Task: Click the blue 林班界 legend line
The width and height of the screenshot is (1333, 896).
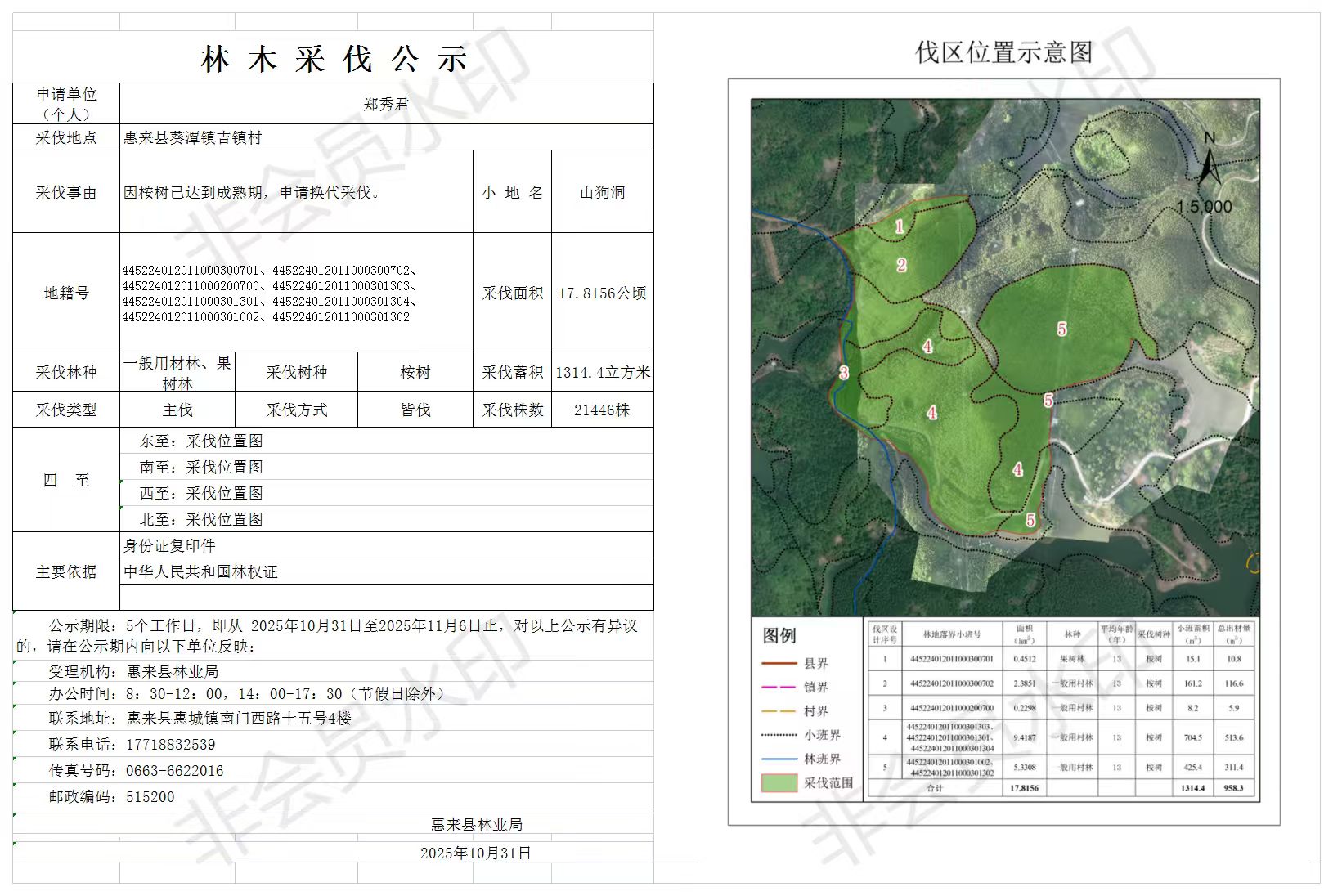Action: click(779, 759)
